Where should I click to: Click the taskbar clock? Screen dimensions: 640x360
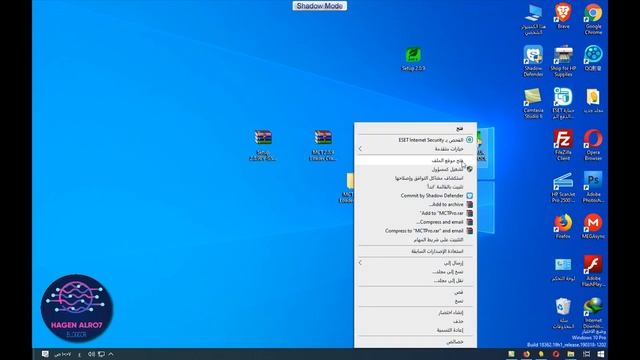point(63,354)
